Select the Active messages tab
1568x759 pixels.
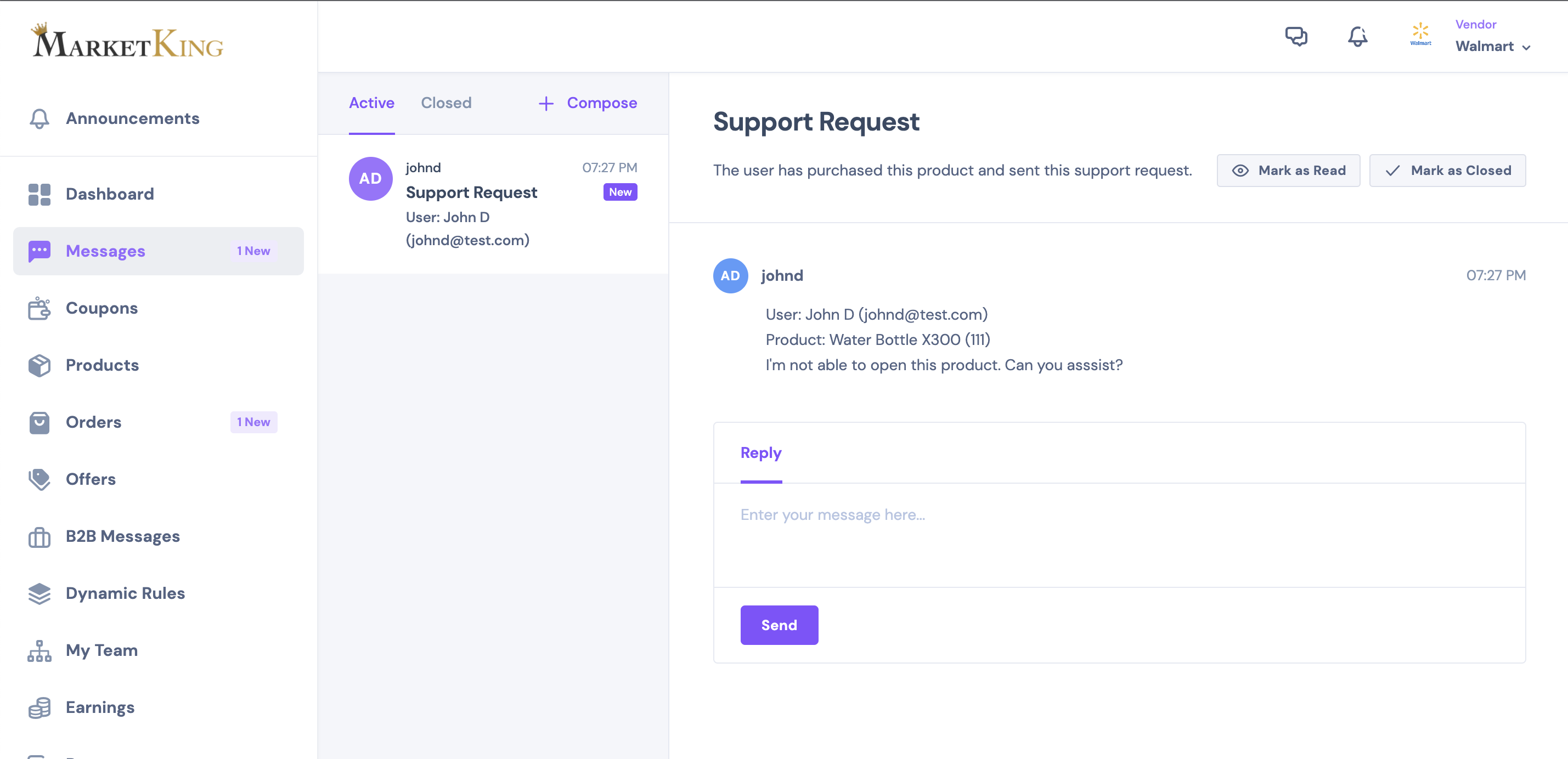tap(371, 103)
